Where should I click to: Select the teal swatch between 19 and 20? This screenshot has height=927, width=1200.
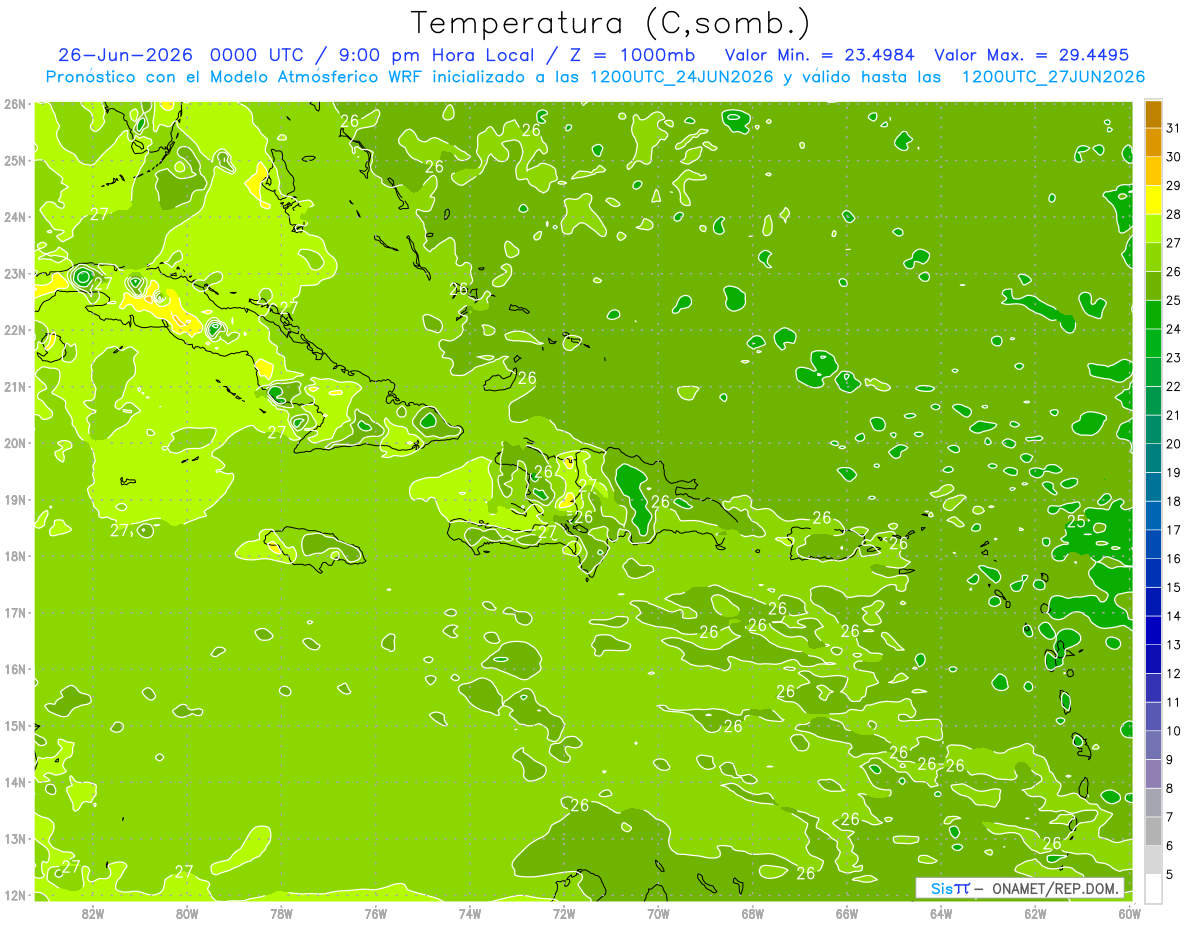click(x=1153, y=458)
